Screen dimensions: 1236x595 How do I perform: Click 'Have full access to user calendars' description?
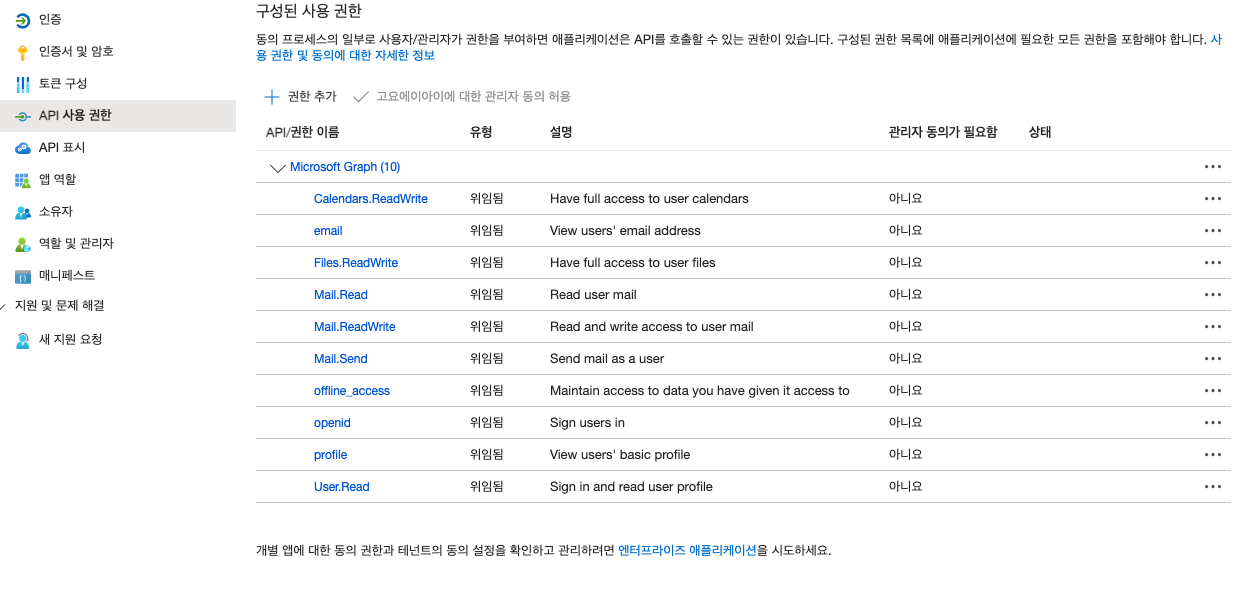[x=649, y=199]
